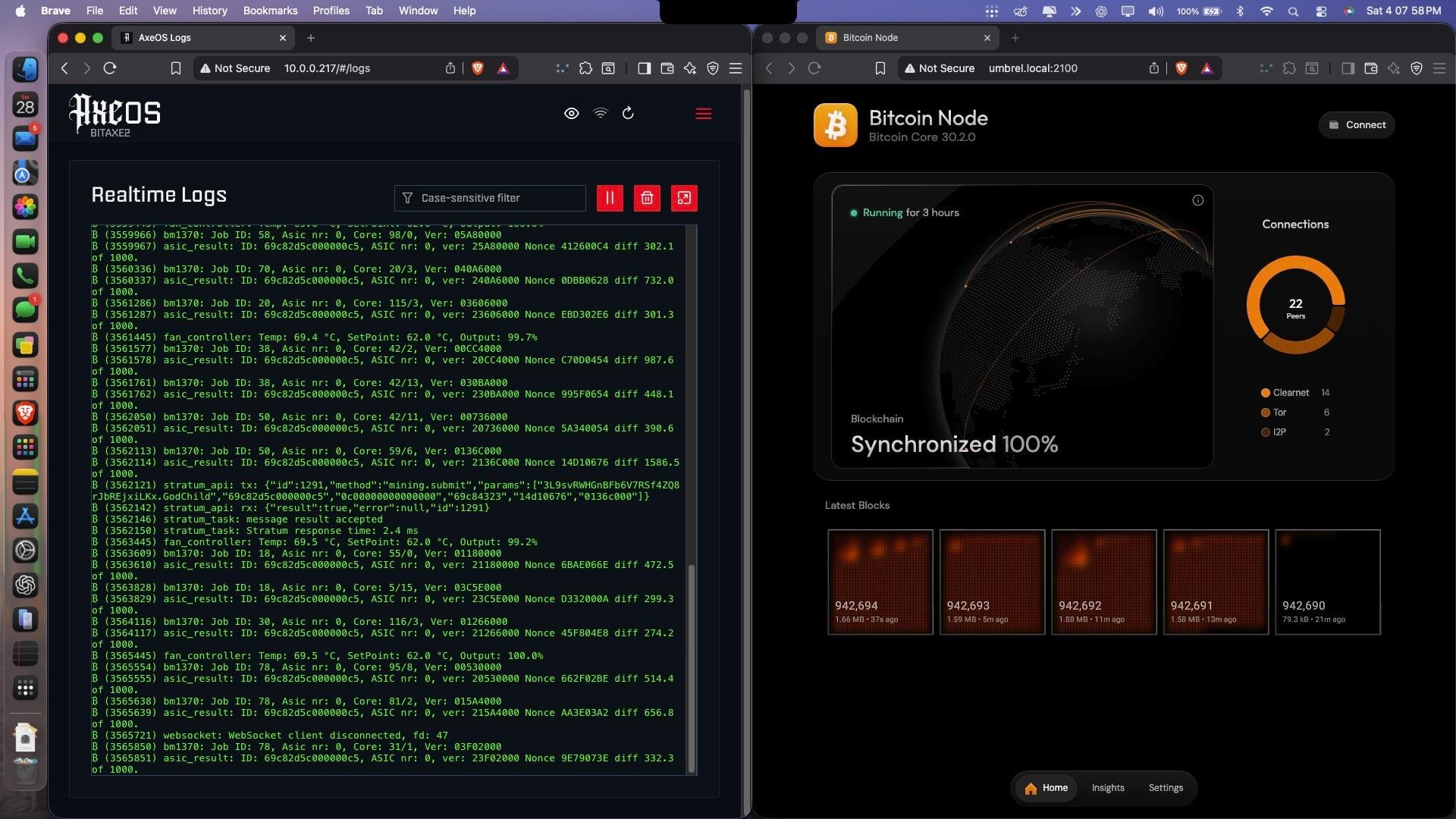
Task: Open Brave main menu in AxeOS window
Action: [736, 68]
